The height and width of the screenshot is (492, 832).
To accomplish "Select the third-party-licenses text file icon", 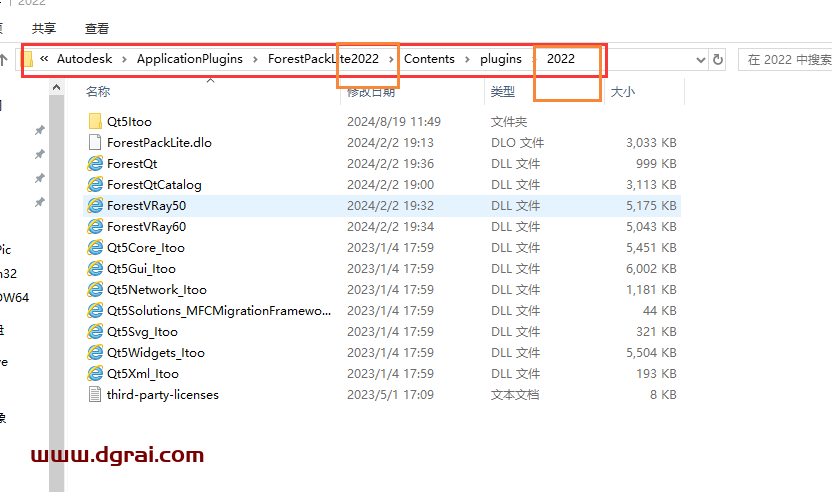I will tap(95, 394).
